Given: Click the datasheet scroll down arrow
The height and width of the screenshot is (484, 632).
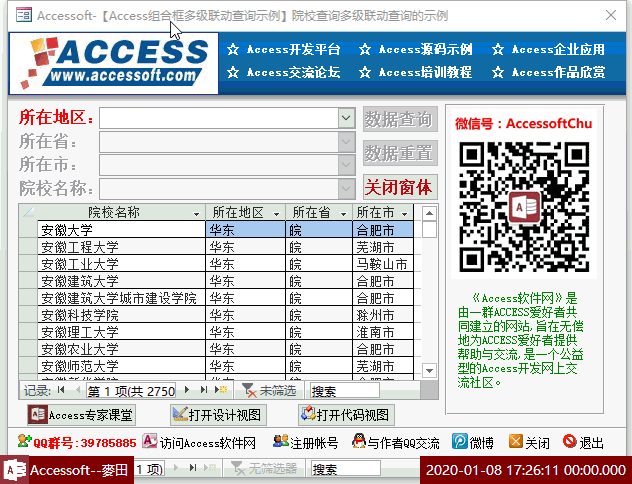Looking at the screenshot, I should [x=429, y=370].
